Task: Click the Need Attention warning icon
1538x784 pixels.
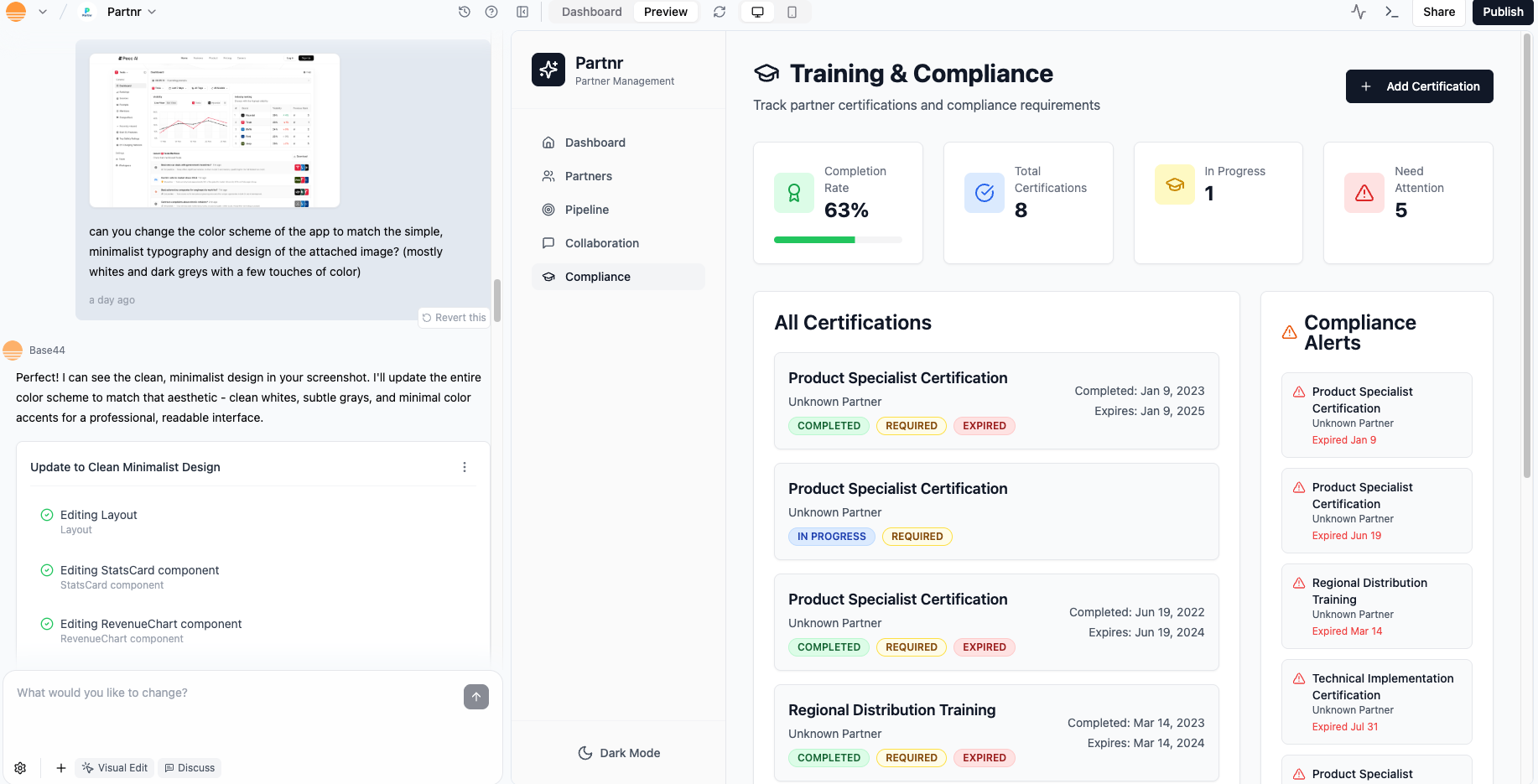Action: pyautogui.click(x=1364, y=193)
